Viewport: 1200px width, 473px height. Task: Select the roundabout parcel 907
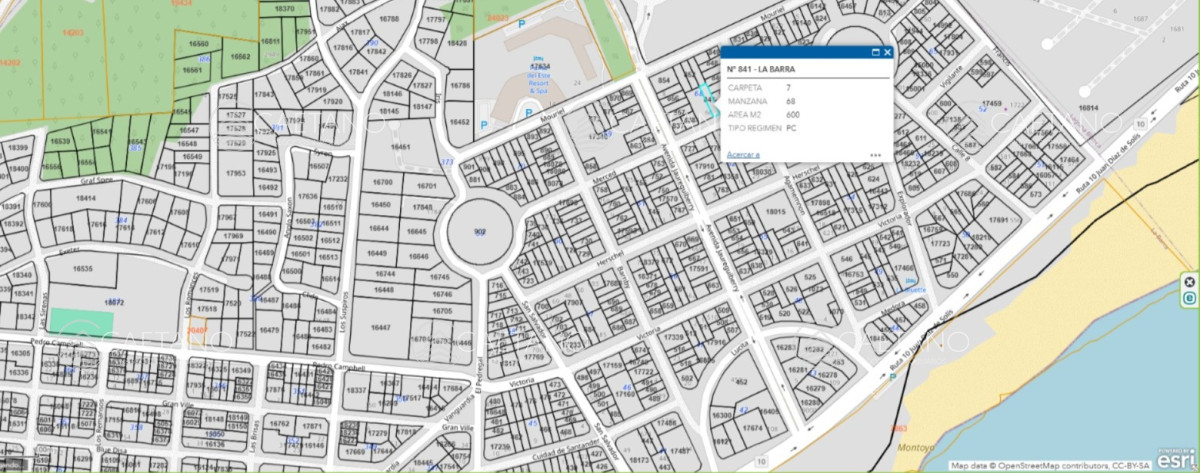point(480,232)
